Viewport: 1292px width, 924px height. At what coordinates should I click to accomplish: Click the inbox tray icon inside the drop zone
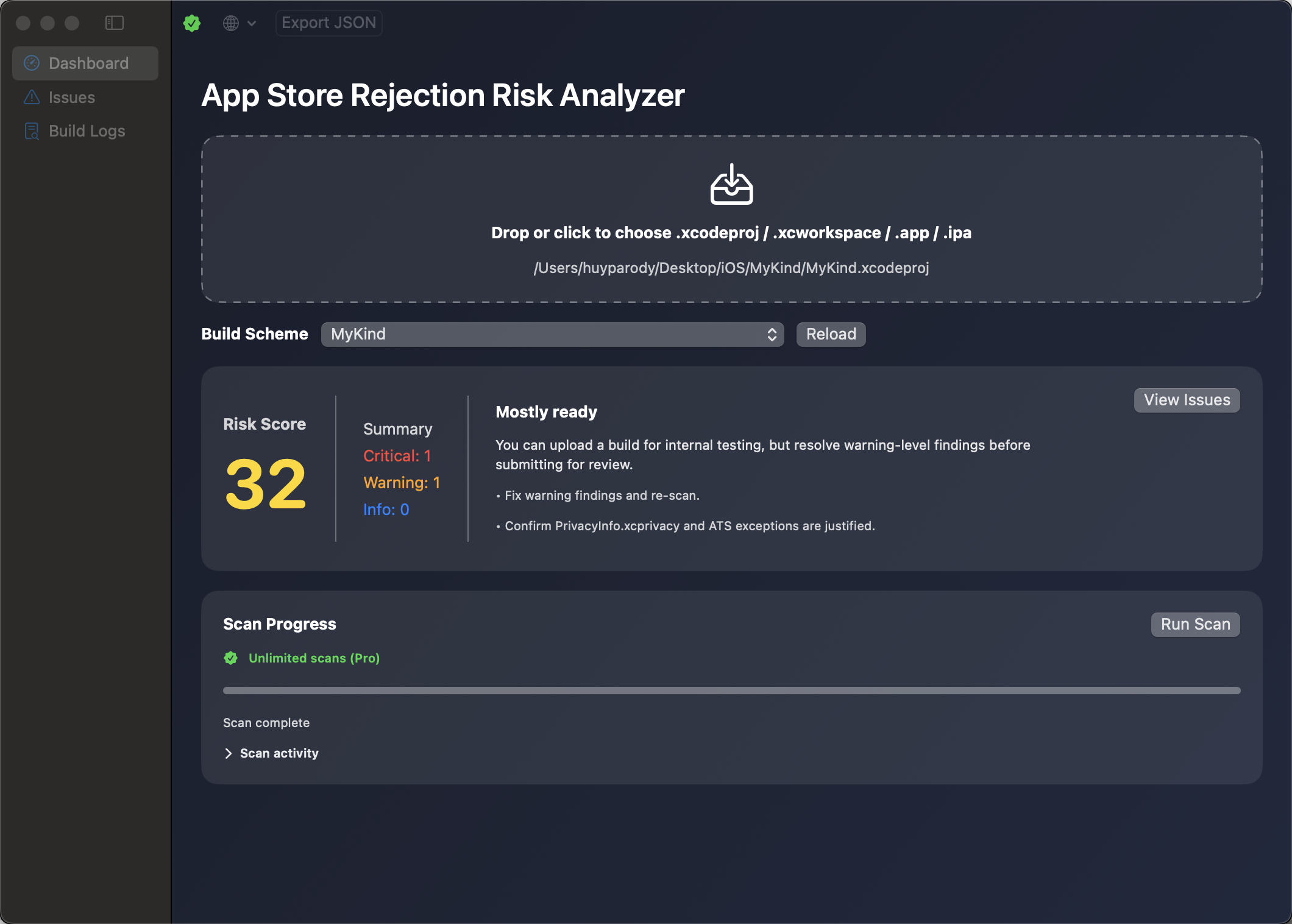click(731, 185)
